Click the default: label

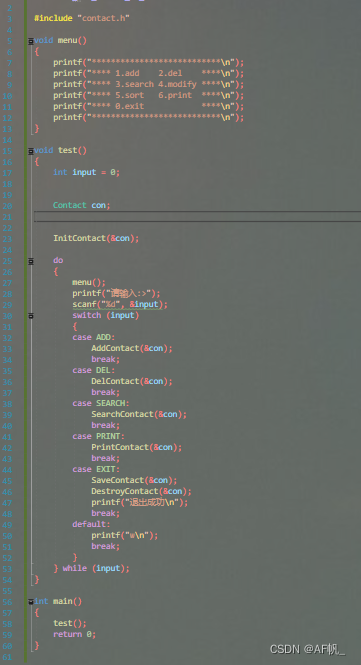point(91,524)
